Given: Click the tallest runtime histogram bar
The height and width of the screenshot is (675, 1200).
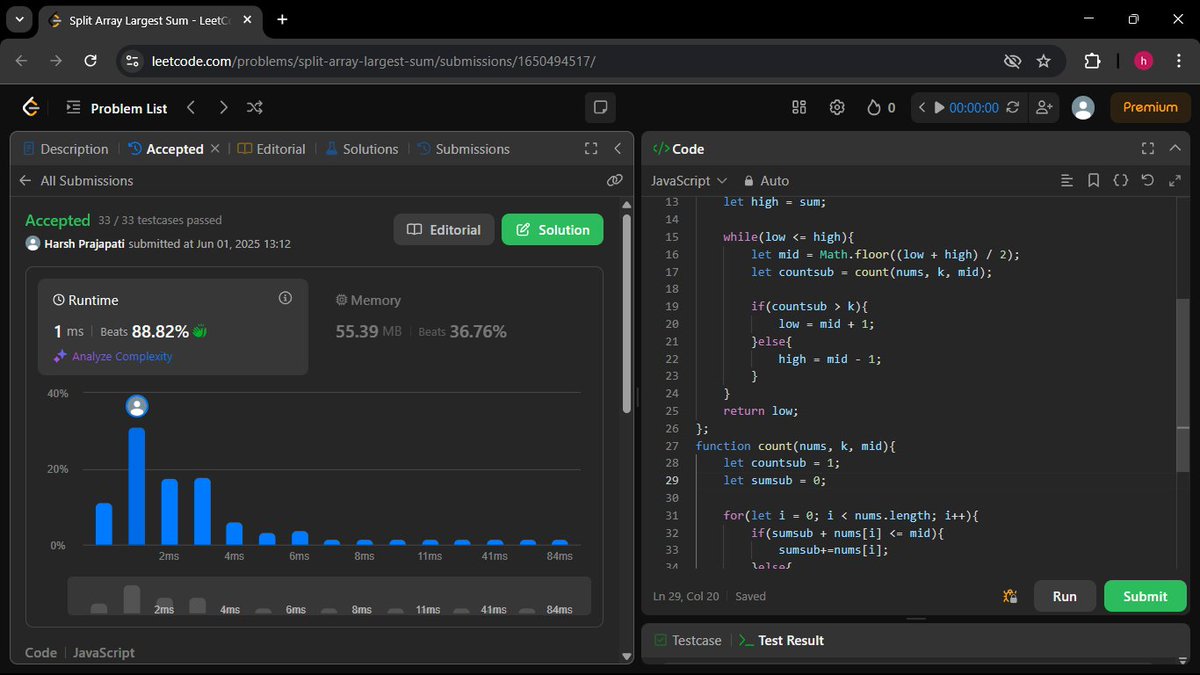Looking at the screenshot, I should pos(137,486).
